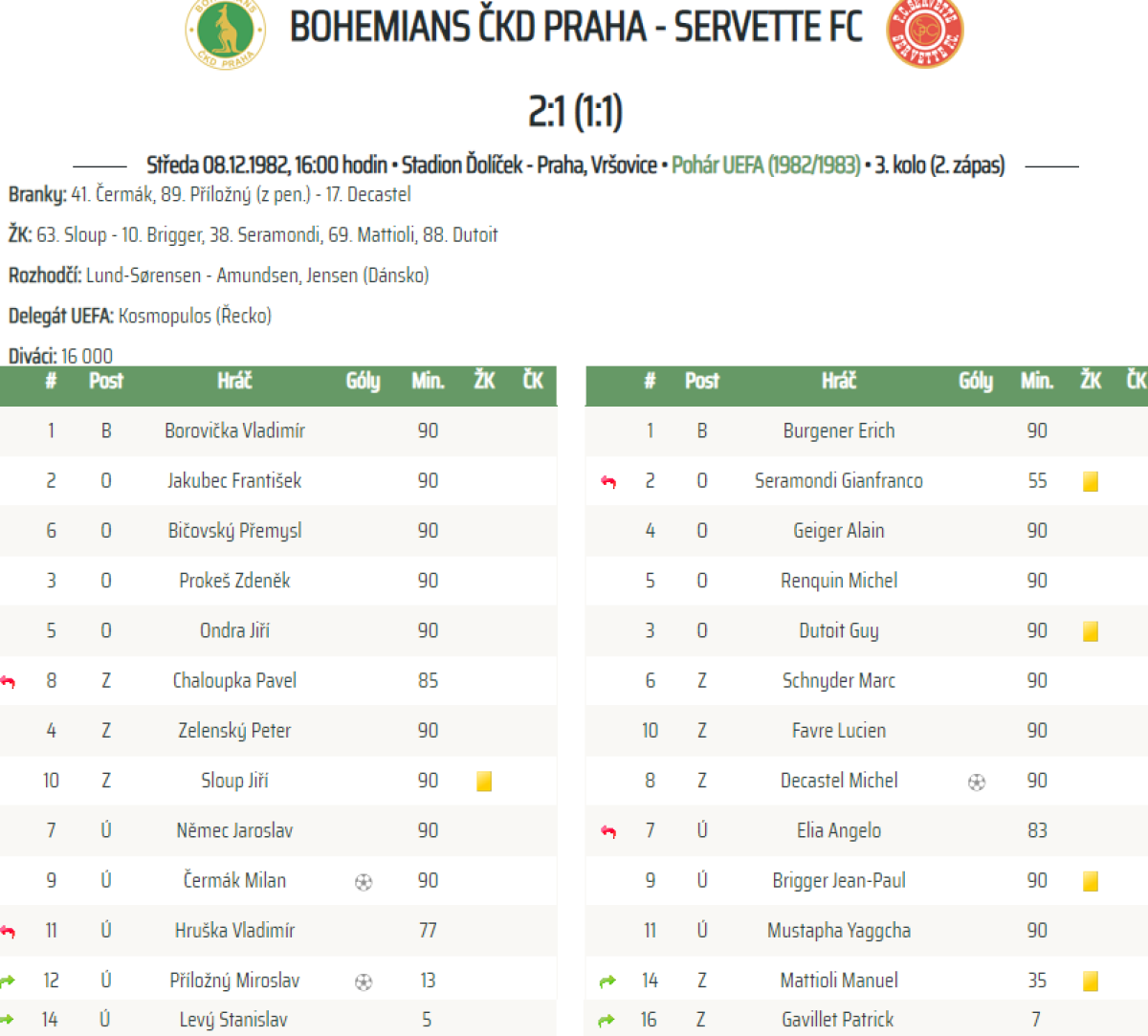1148x1036 pixels.
Task: Click the Góly header in Servette table
Action: (976, 381)
